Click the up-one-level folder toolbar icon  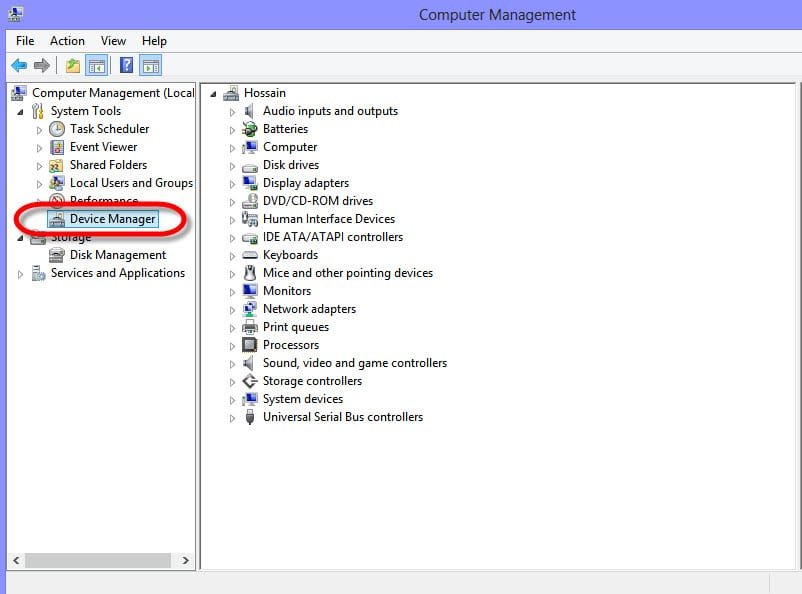pyautogui.click(x=70, y=64)
